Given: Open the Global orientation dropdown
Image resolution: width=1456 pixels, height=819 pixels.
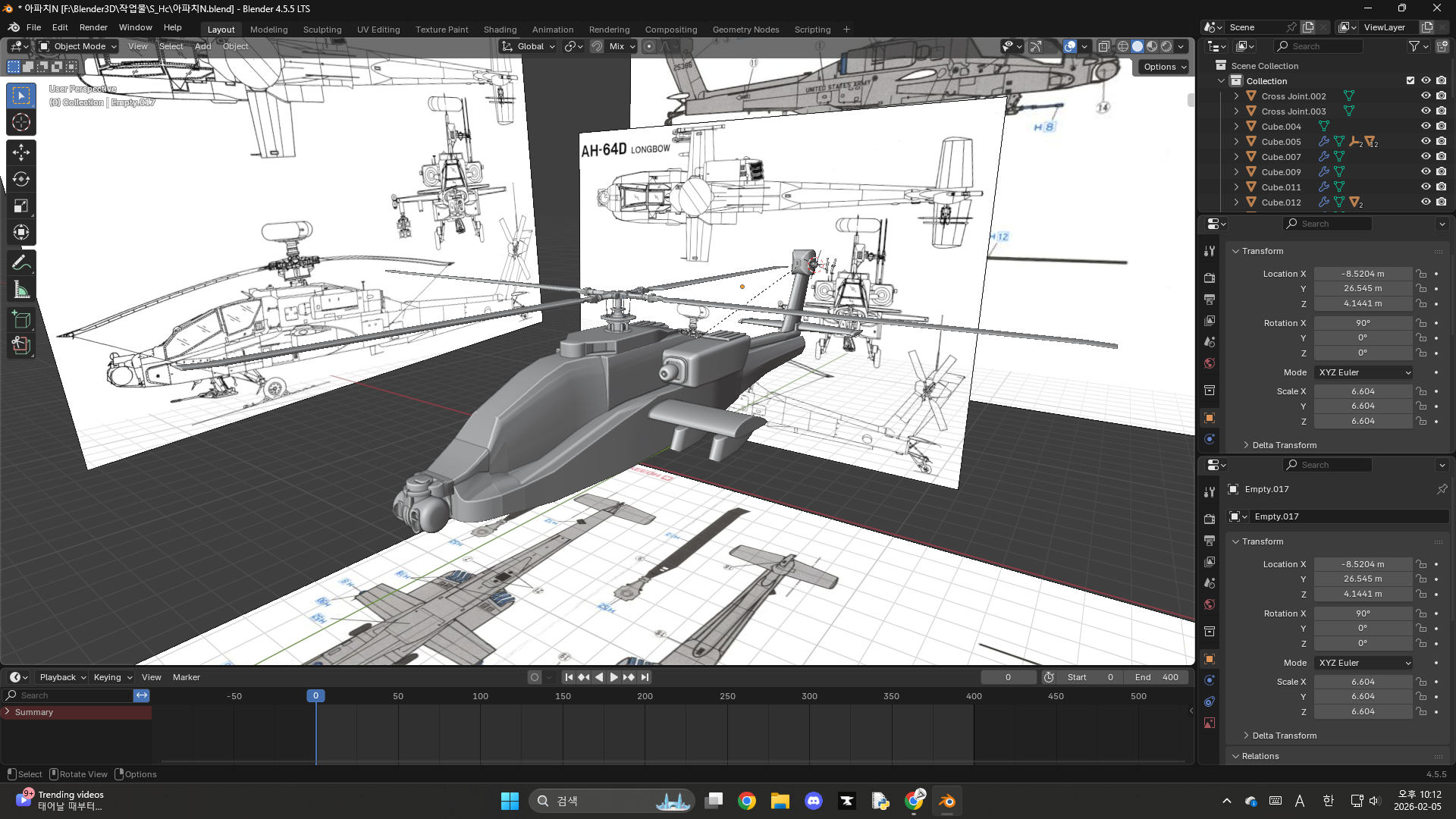Looking at the screenshot, I should pyautogui.click(x=528, y=46).
